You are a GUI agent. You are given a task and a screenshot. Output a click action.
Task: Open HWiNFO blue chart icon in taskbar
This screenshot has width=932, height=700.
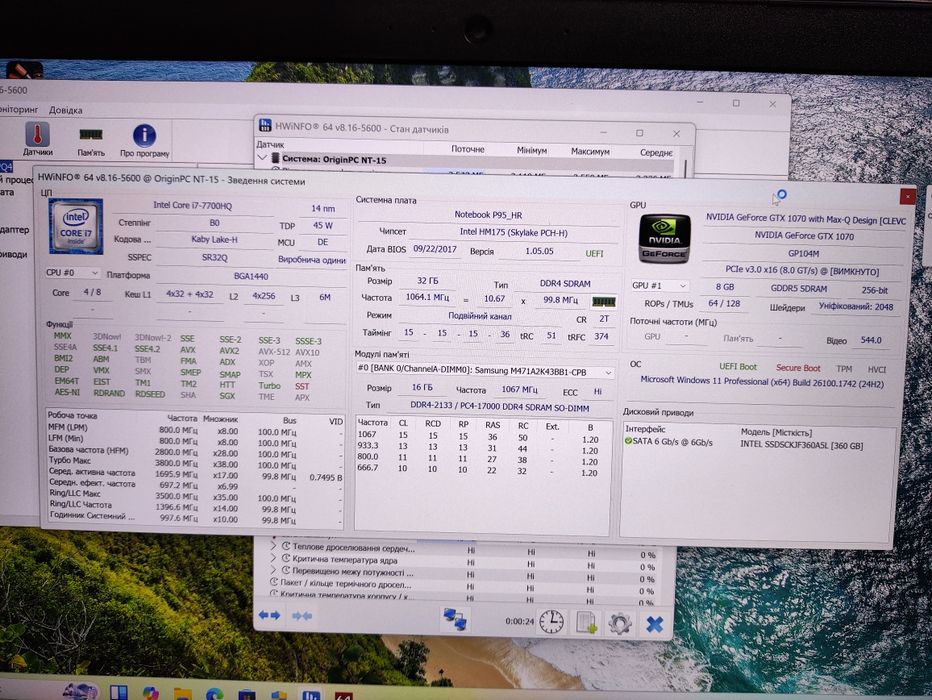310,695
